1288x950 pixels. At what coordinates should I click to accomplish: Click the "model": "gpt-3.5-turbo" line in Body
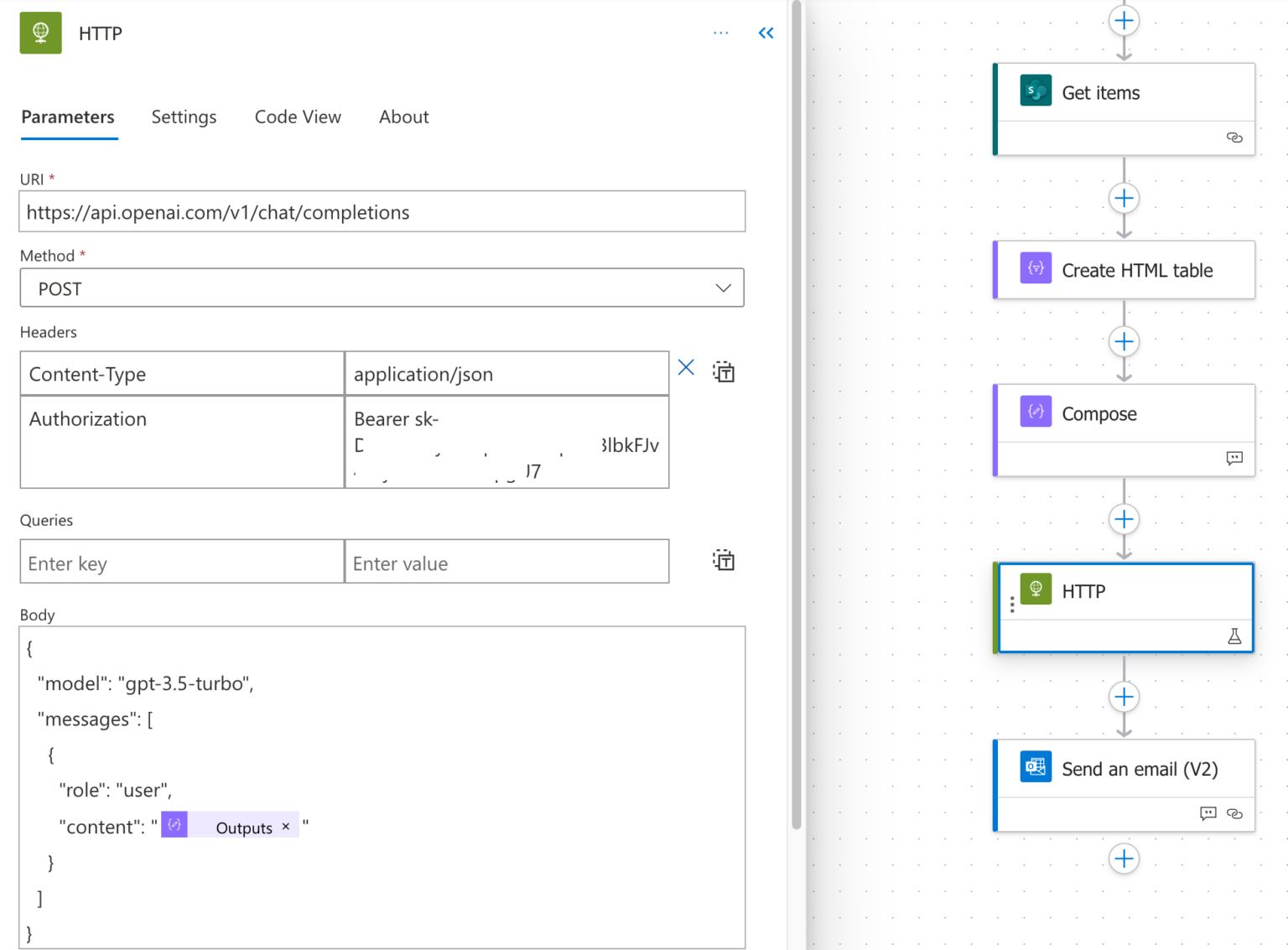(146, 683)
